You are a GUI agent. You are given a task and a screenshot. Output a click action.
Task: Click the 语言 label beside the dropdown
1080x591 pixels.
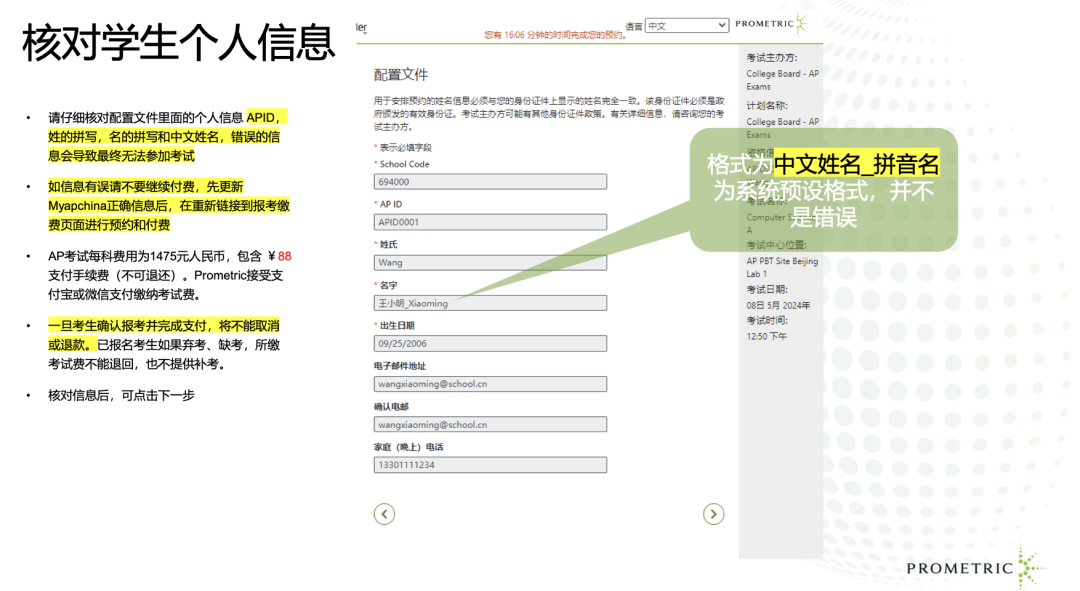(634, 26)
